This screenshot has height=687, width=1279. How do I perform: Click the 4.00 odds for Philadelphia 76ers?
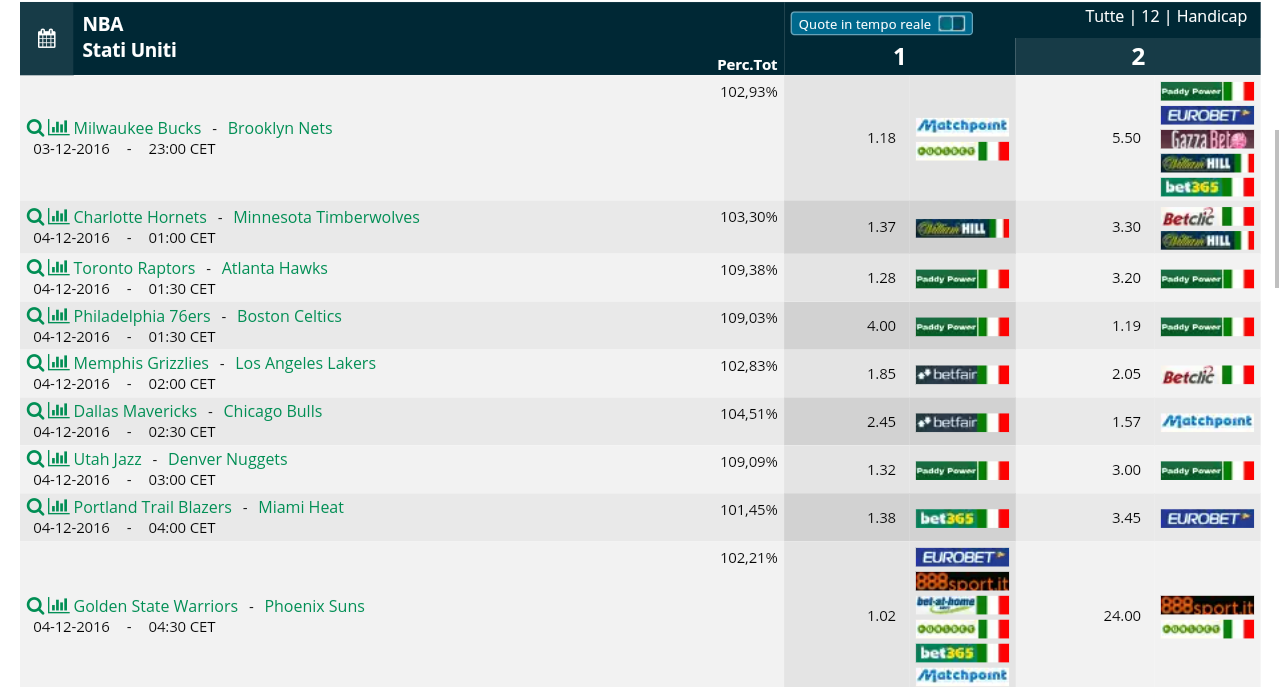(881, 326)
